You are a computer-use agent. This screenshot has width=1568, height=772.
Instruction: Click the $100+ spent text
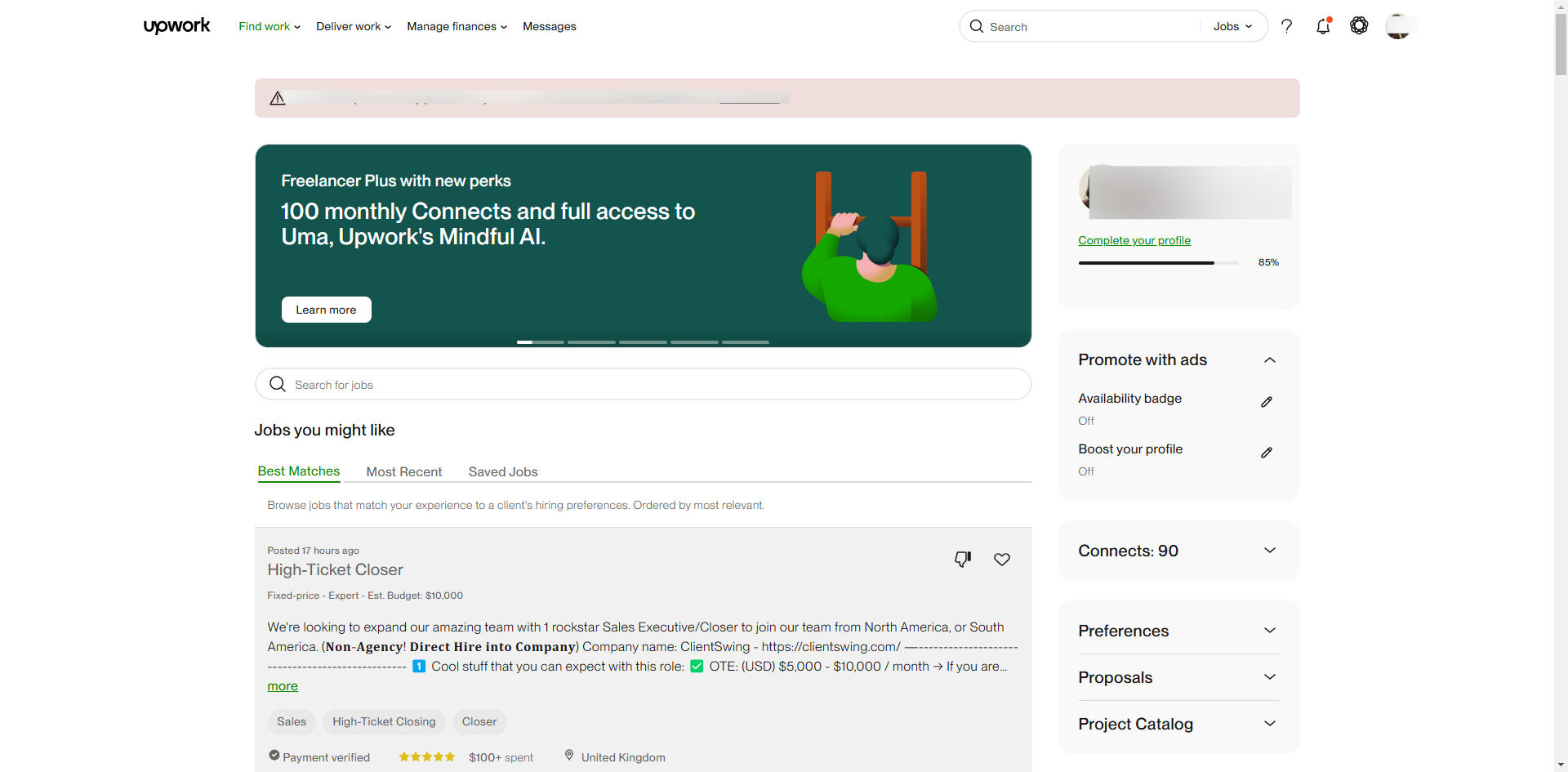click(x=501, y=757)
